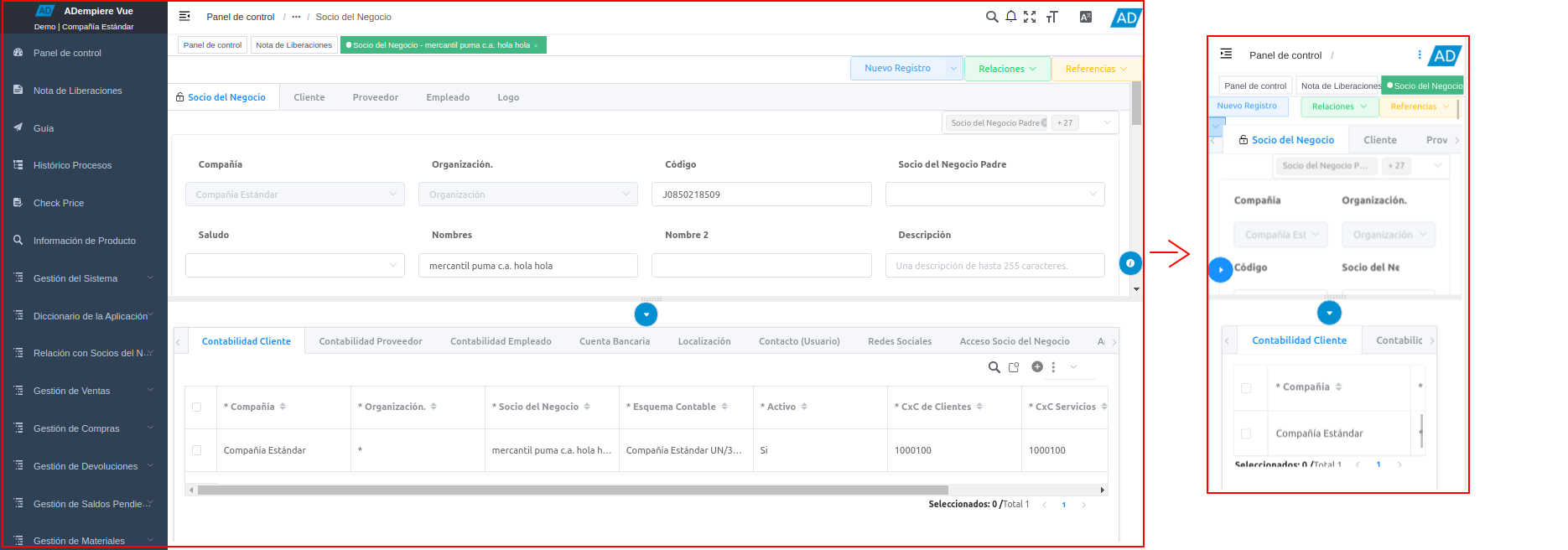
Task: Select the Cuenta Bancaria tab
Action: (x=614, y=341)
